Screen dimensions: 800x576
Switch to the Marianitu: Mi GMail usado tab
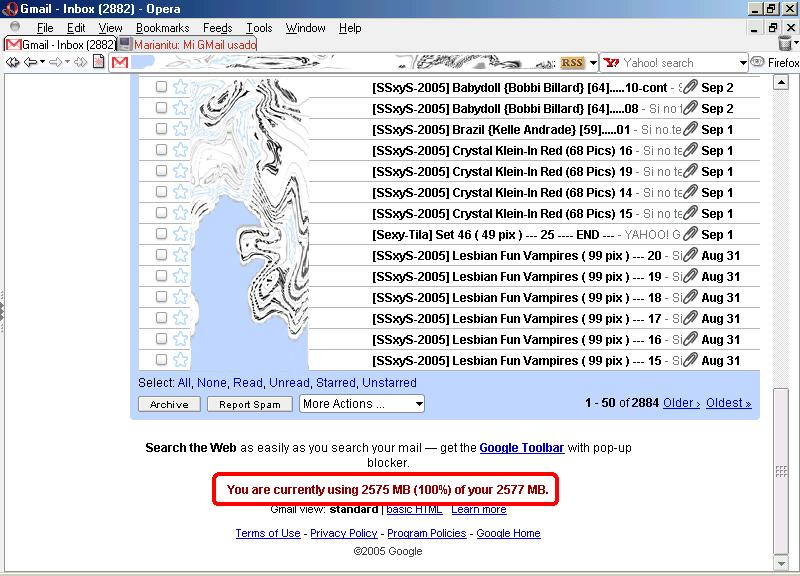(x=188, y=44)
